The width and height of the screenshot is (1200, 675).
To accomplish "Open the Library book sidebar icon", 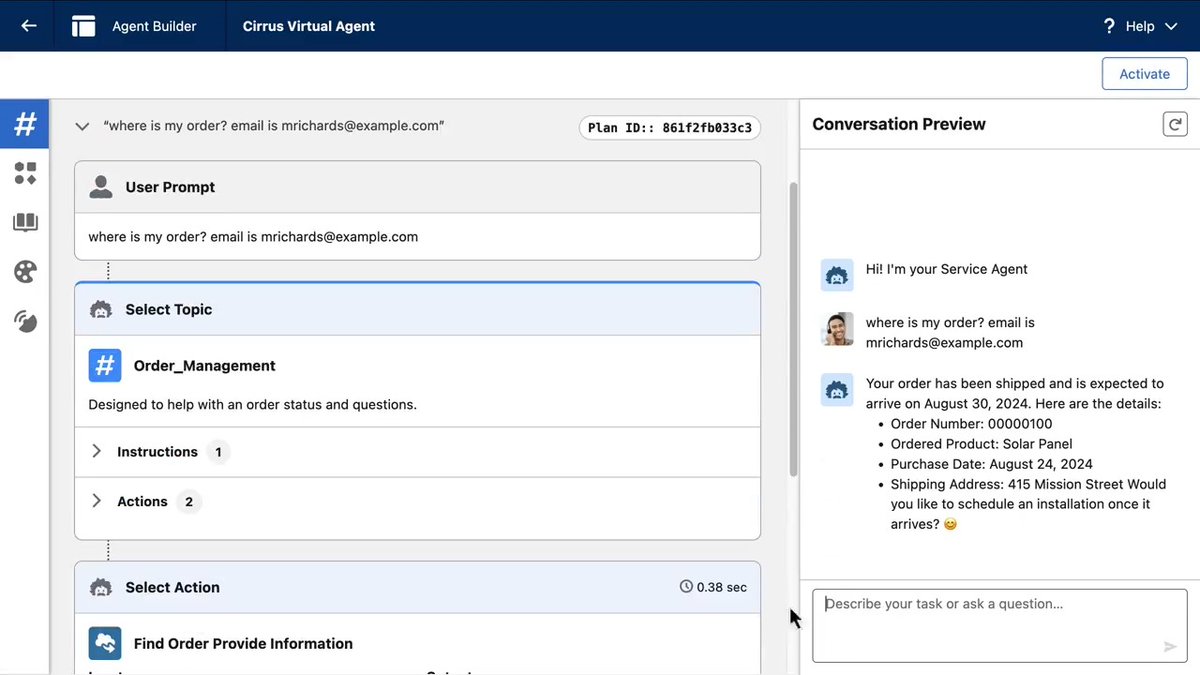I will click(25, 223).
